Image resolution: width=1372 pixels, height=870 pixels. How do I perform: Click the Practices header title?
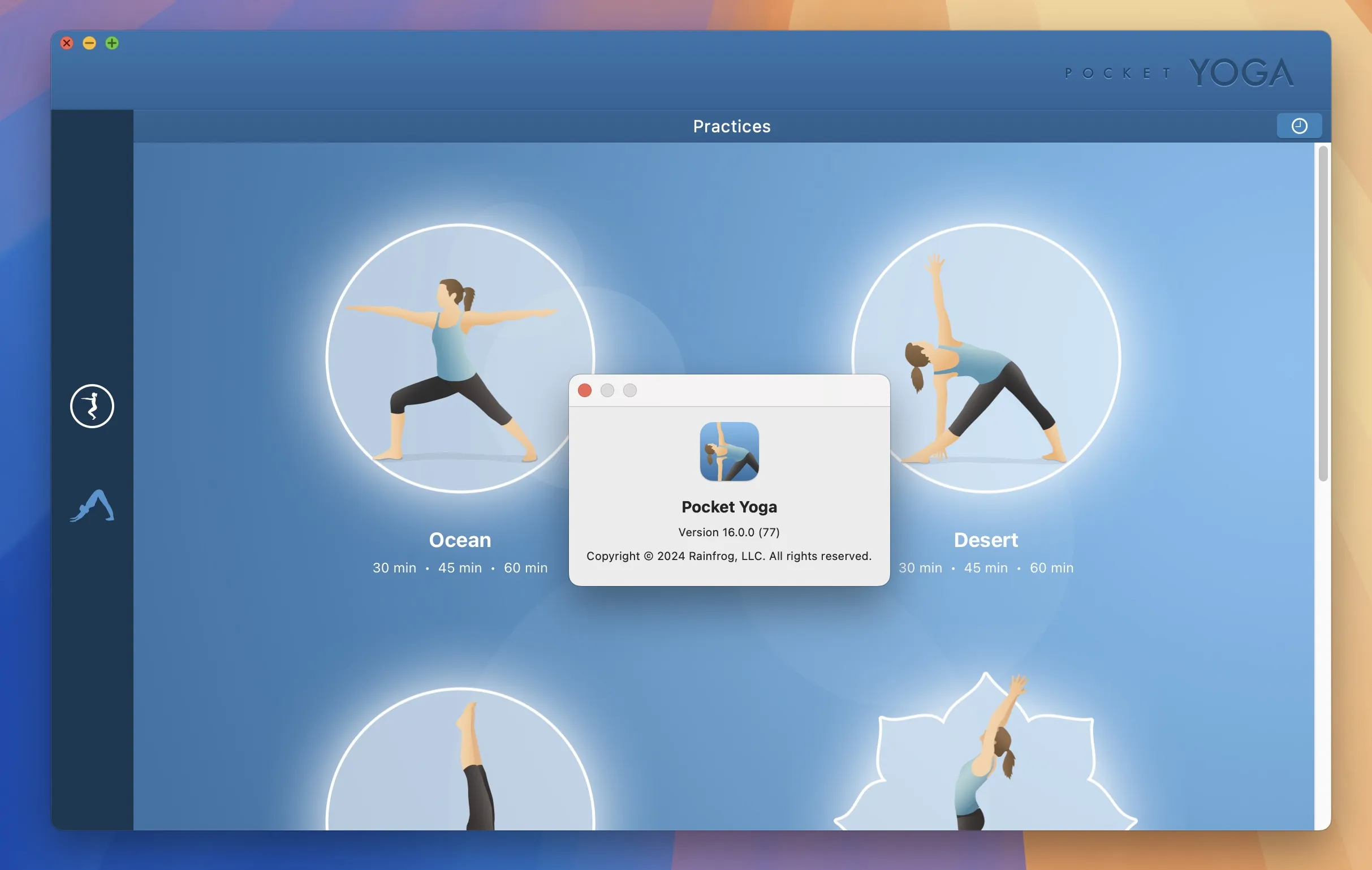pos(732,126)
